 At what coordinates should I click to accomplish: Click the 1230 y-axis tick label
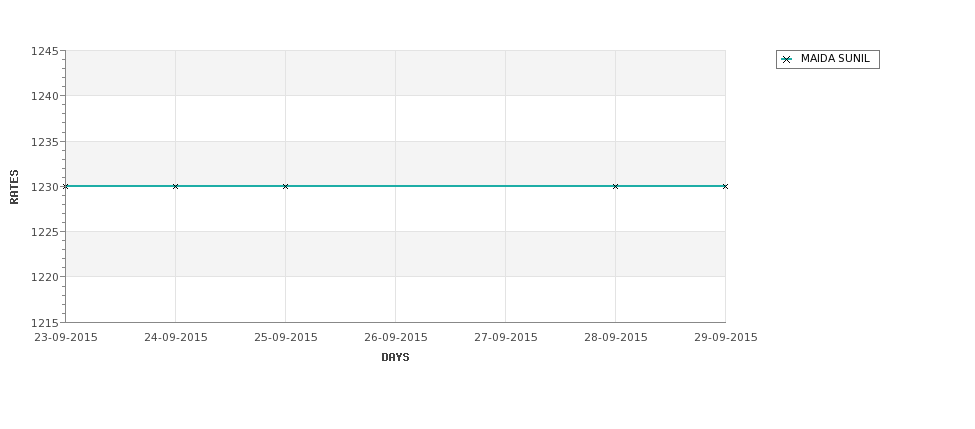coord(45,187)
